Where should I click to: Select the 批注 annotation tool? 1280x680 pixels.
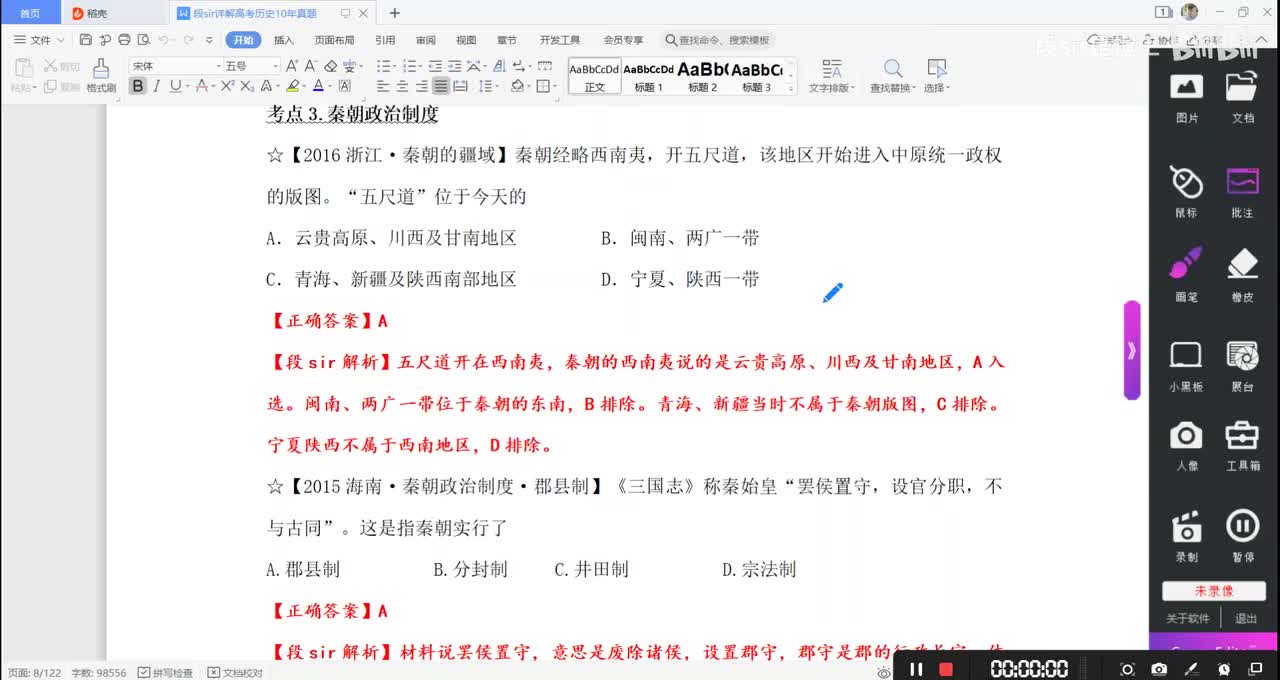click(1242, 192)
